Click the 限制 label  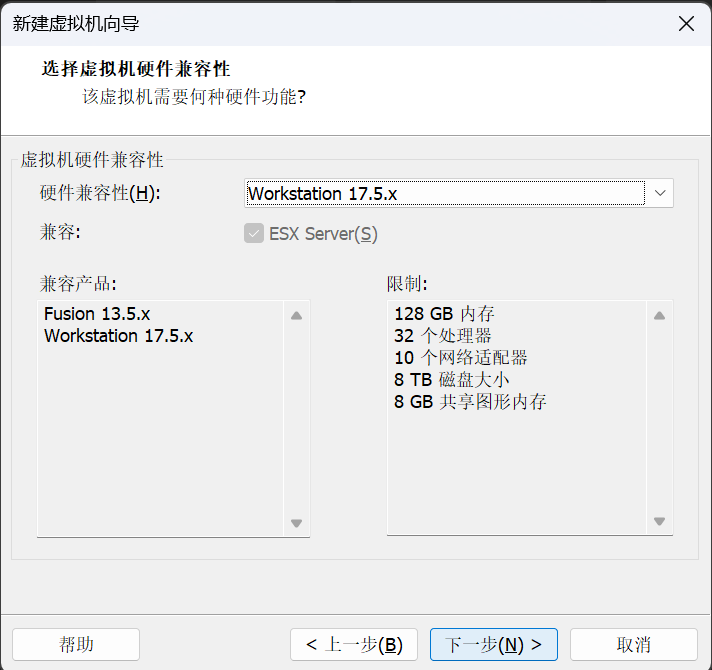(x=406, y=284)
